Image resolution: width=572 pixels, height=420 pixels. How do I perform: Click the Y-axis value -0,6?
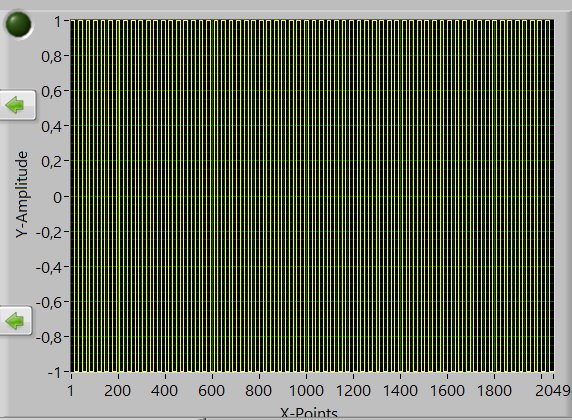[x=49, y=303]
